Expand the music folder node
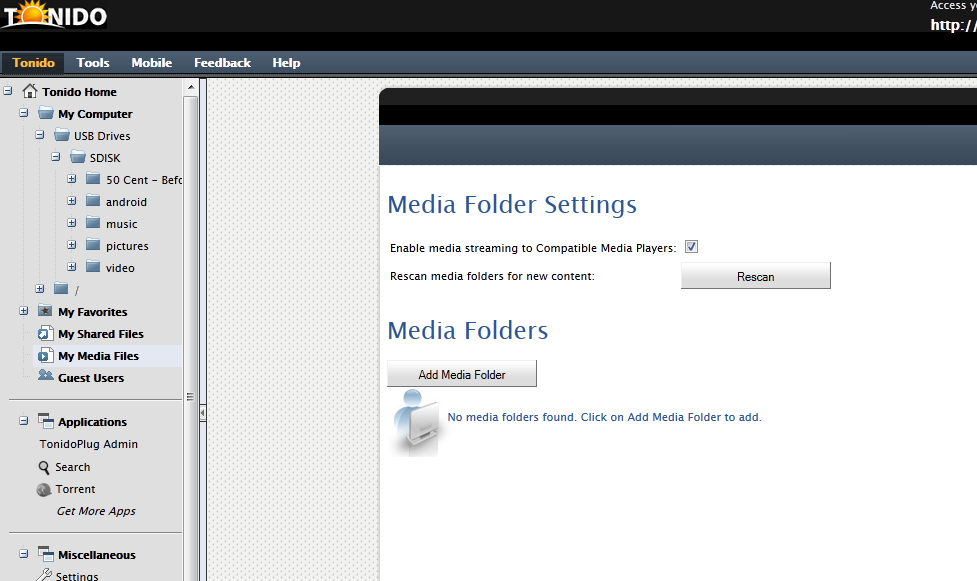Viewport: 977px width, 581px height. coord(72,223)
